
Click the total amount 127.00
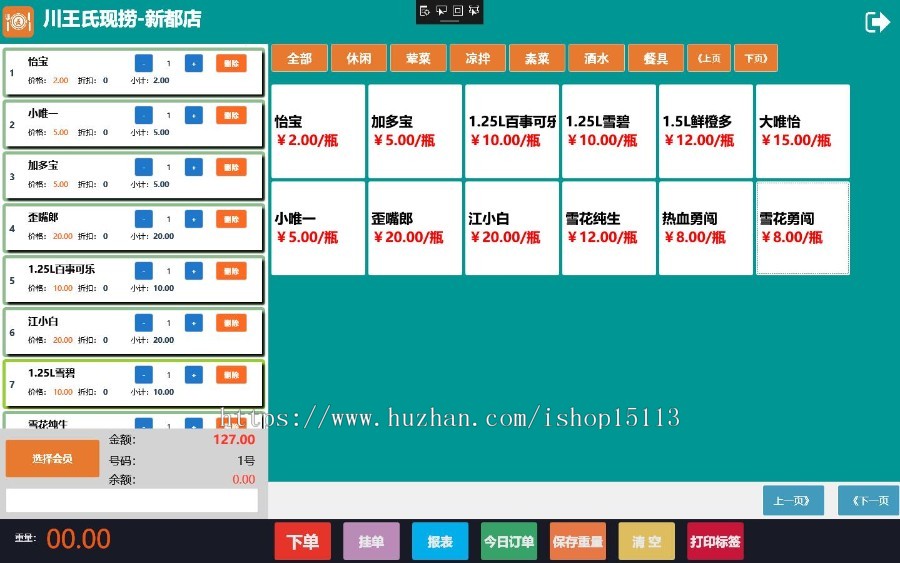pos(234,440)
